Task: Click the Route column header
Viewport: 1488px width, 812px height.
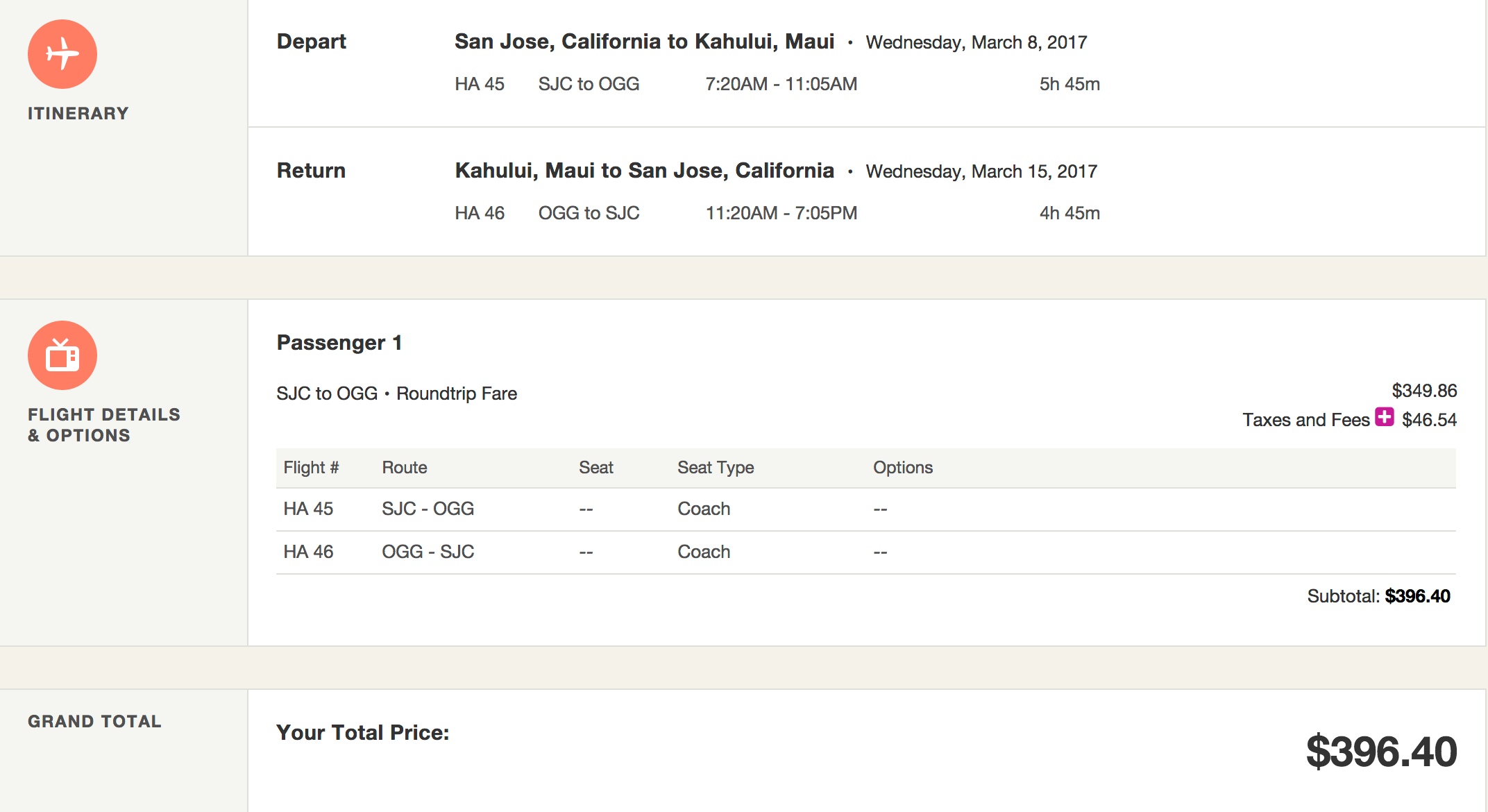Action: [x=405, y=468]
